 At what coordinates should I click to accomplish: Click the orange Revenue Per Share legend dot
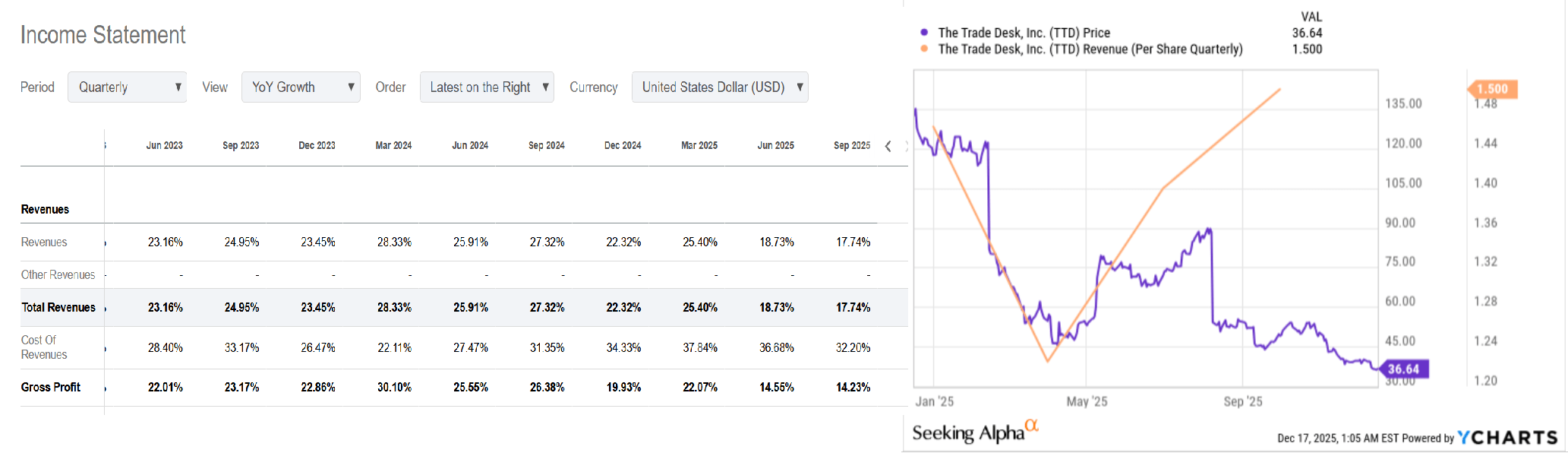click(x=924, y=49)
